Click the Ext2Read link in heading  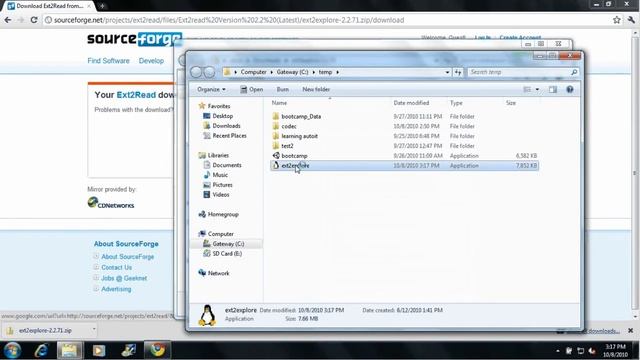(136, 95)
